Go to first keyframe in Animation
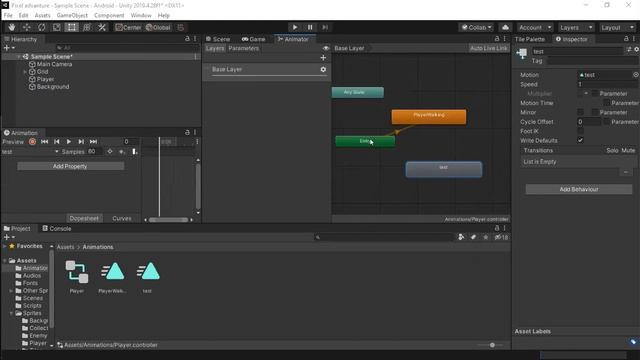The image size is (640, 360). 44,142
